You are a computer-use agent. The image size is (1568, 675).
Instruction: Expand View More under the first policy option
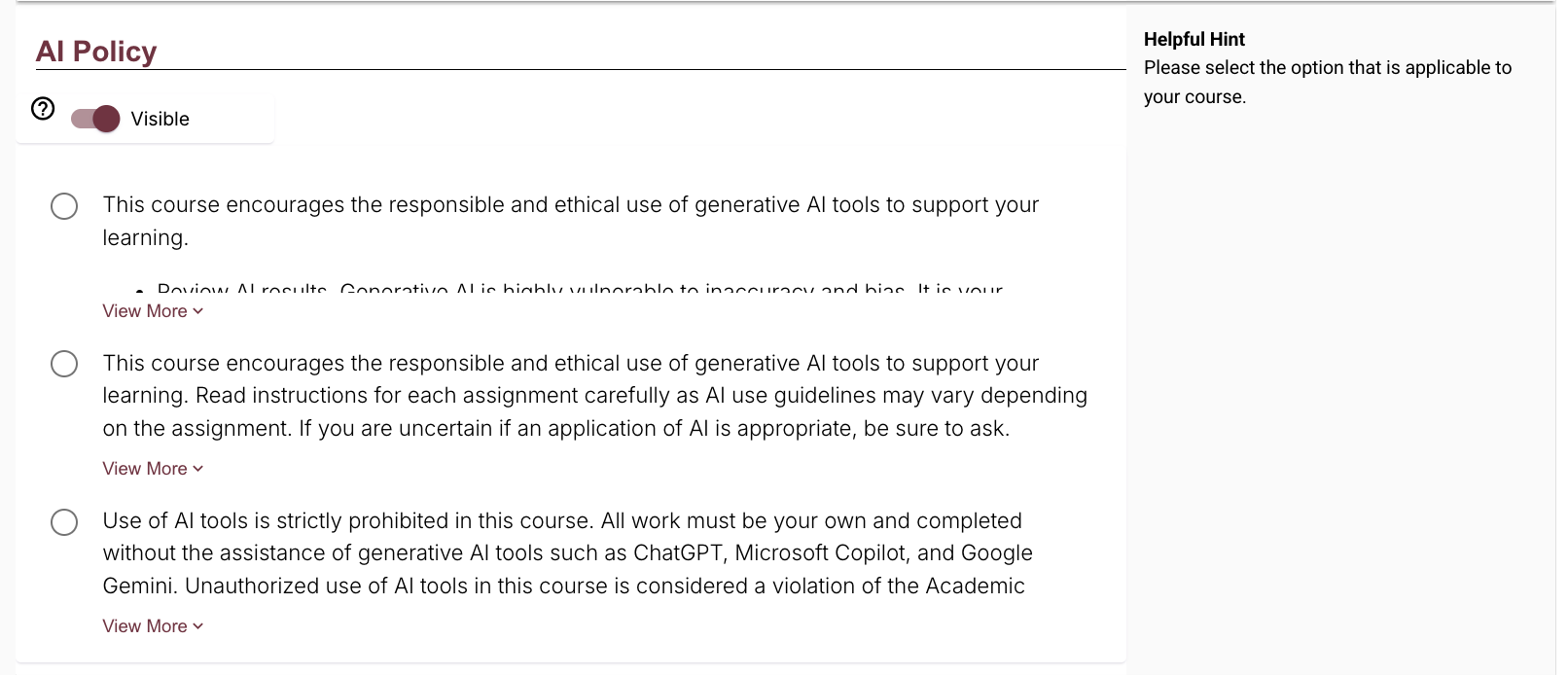145,311
